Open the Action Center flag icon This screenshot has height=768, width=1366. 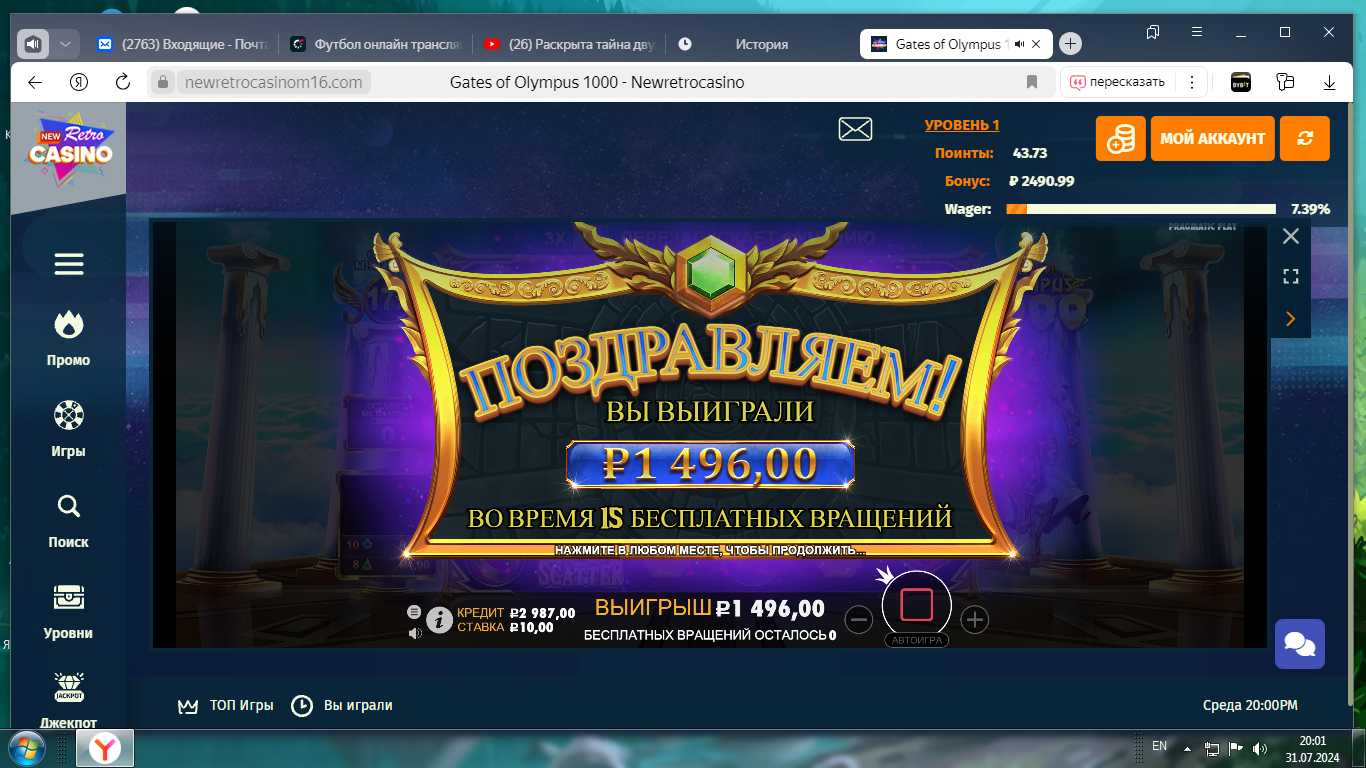coord(1235,748)
